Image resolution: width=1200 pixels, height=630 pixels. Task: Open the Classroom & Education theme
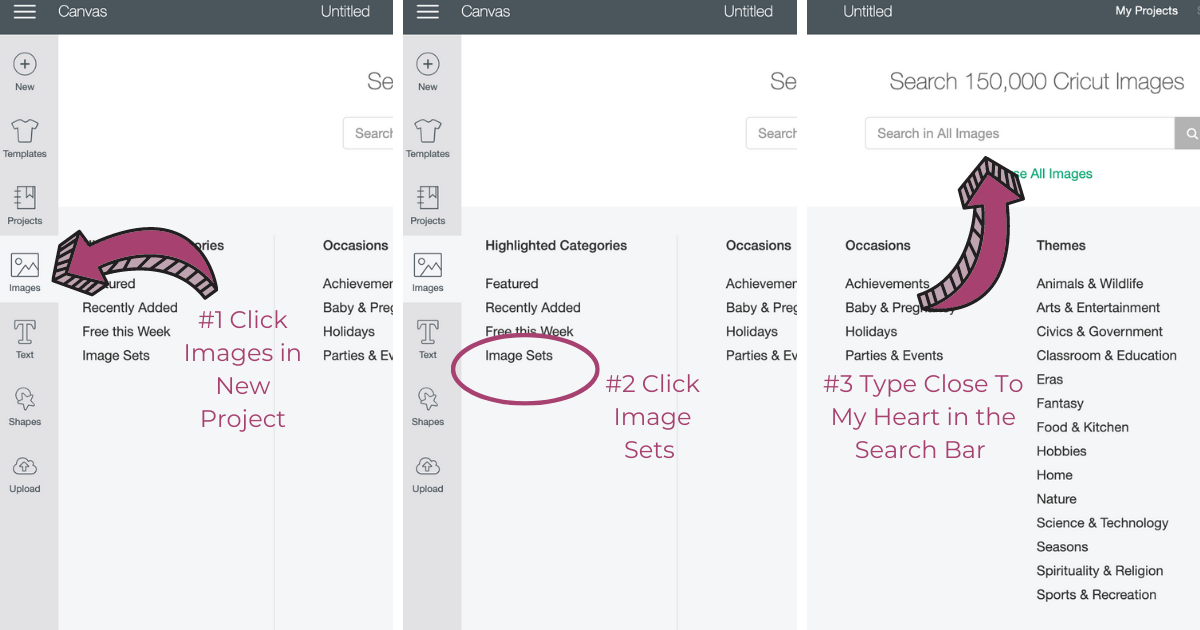(x=1106, y=356)
